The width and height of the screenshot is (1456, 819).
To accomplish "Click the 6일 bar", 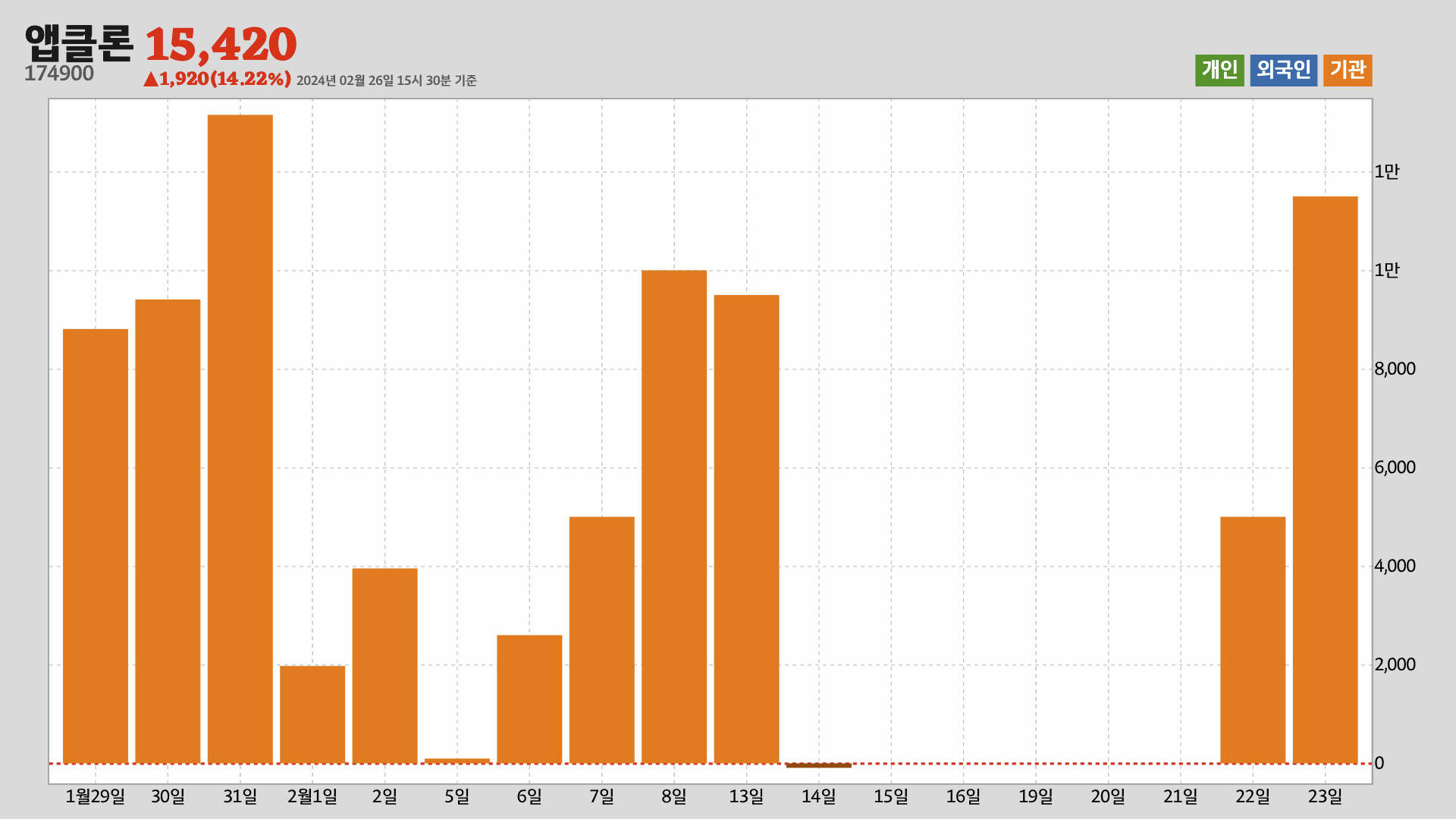I will pyautogui.click(x=529, y=699).
